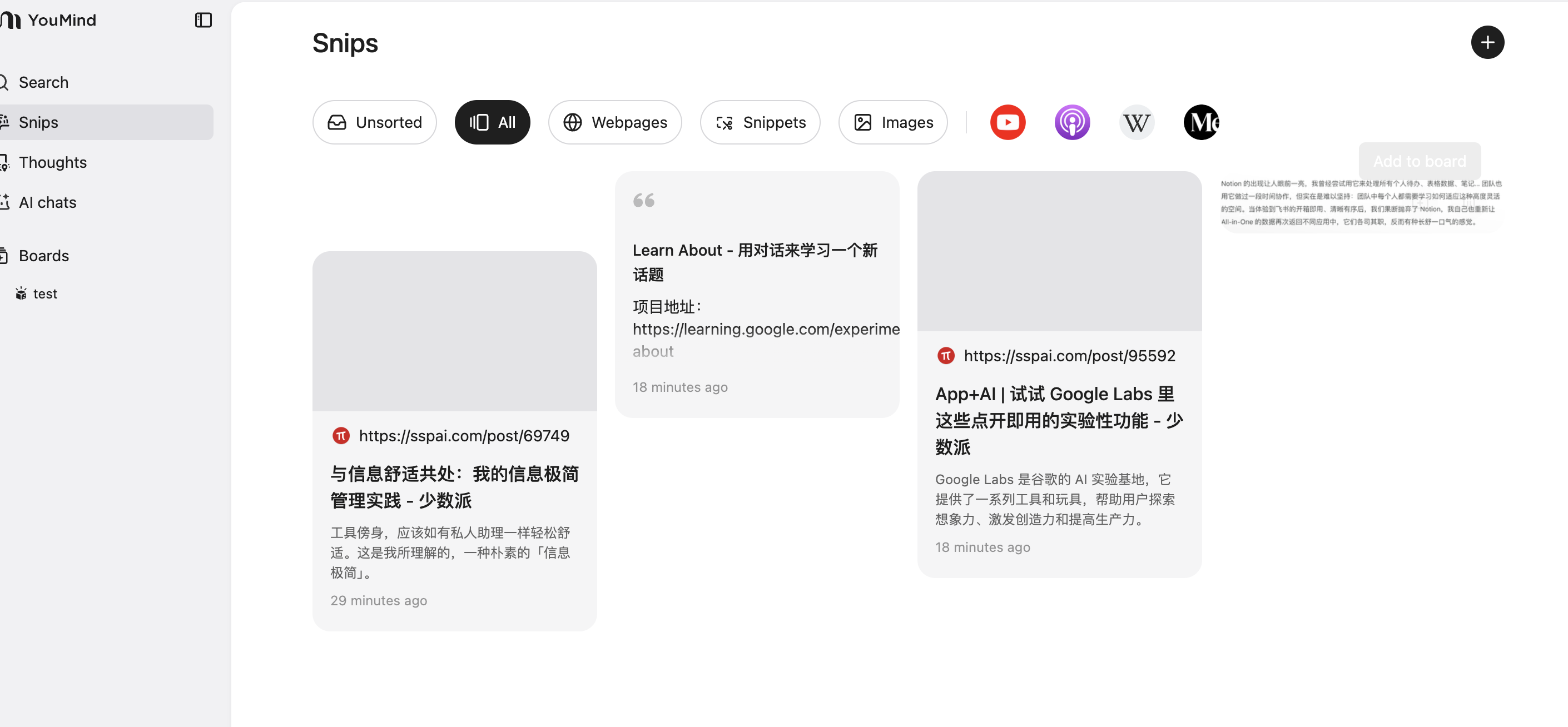The height and width of the screenshot is (727, 1568).
Task: Click description 工具傍身 on first card
Action: point(450,552)
